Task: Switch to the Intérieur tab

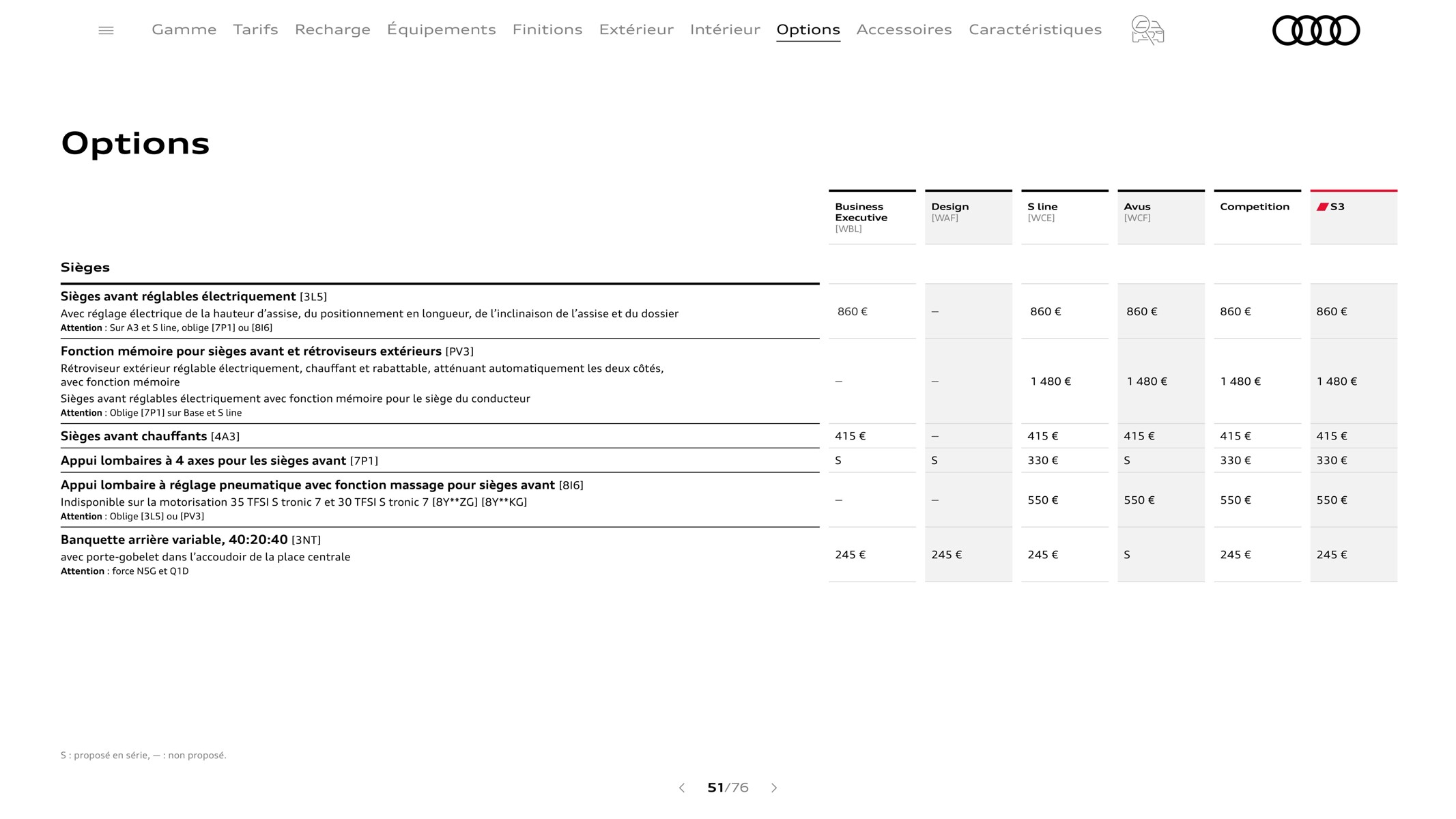Action: tap(725, 29)
